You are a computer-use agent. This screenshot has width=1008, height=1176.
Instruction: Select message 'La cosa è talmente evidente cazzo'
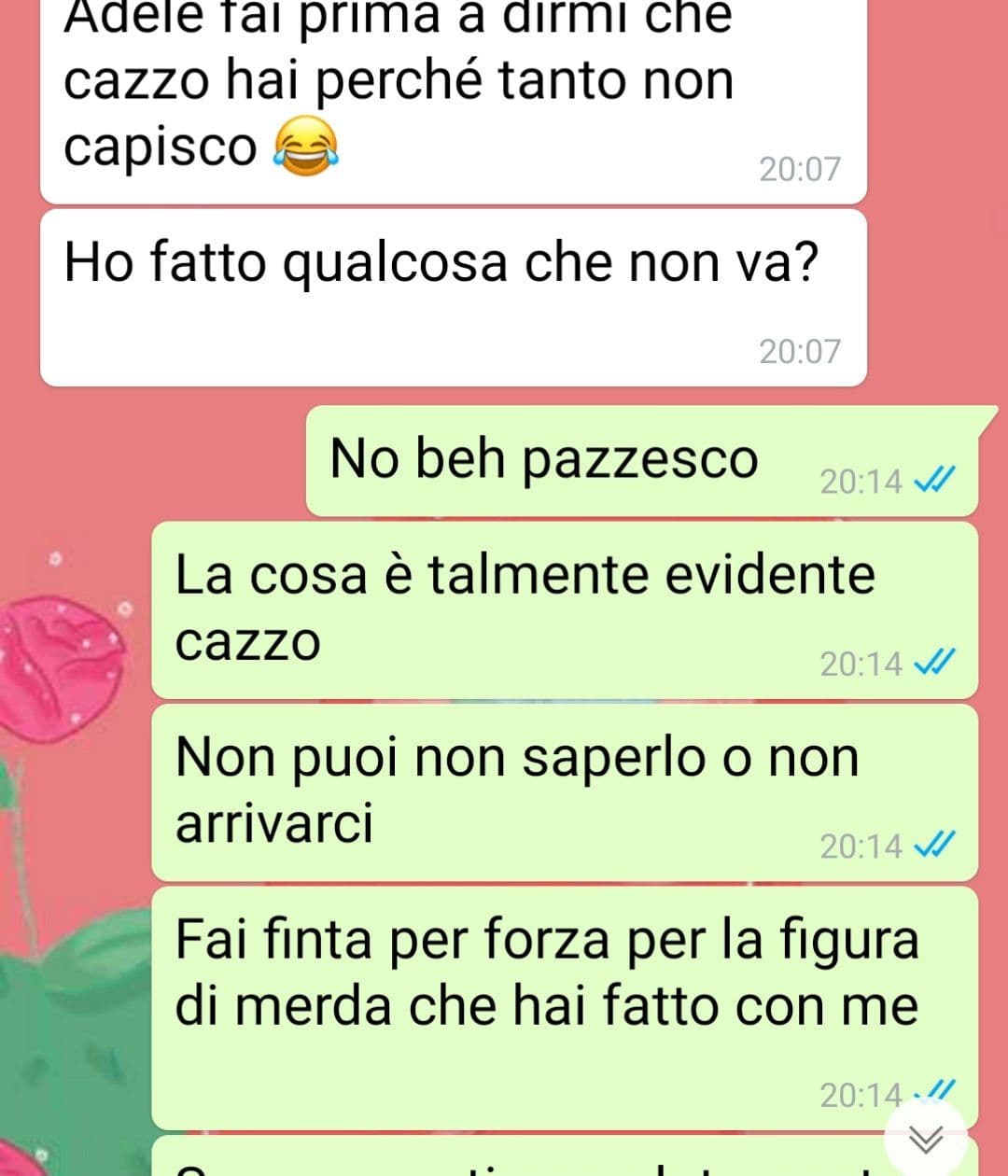[x=565, y=610]
